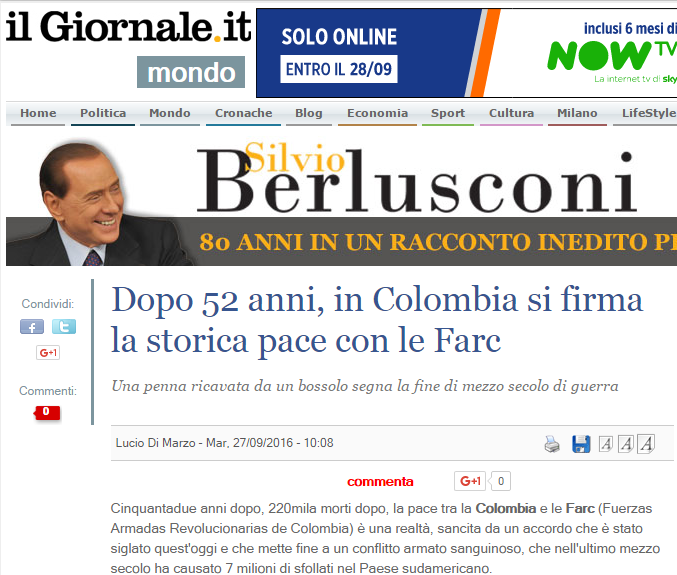Open the Cultura menu item
This screenshot has width=677, height=575.
(511, 113)
